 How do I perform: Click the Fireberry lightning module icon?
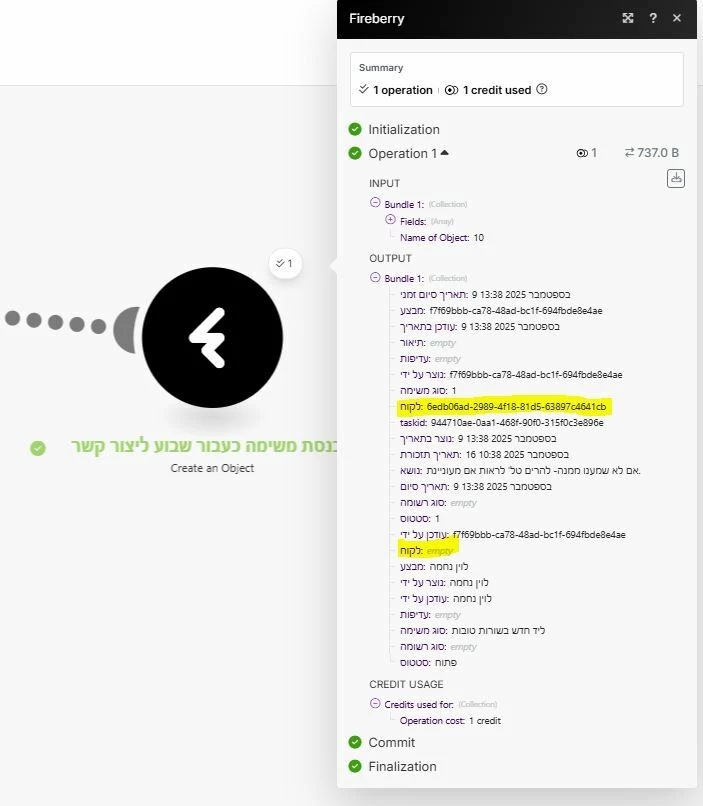click(x=212, y=337)
